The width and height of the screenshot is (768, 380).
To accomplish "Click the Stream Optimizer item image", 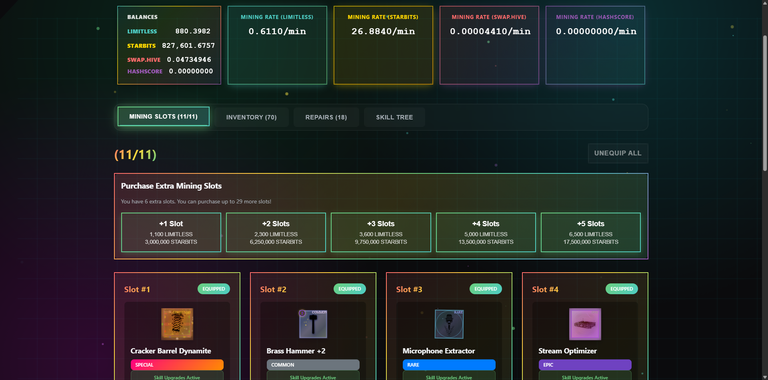I will (585, 324).
